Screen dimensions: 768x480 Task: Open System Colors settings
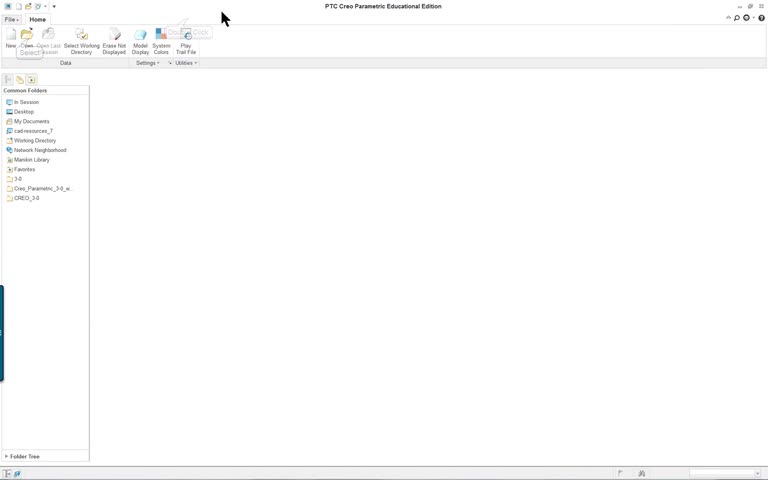coord(161,41)
